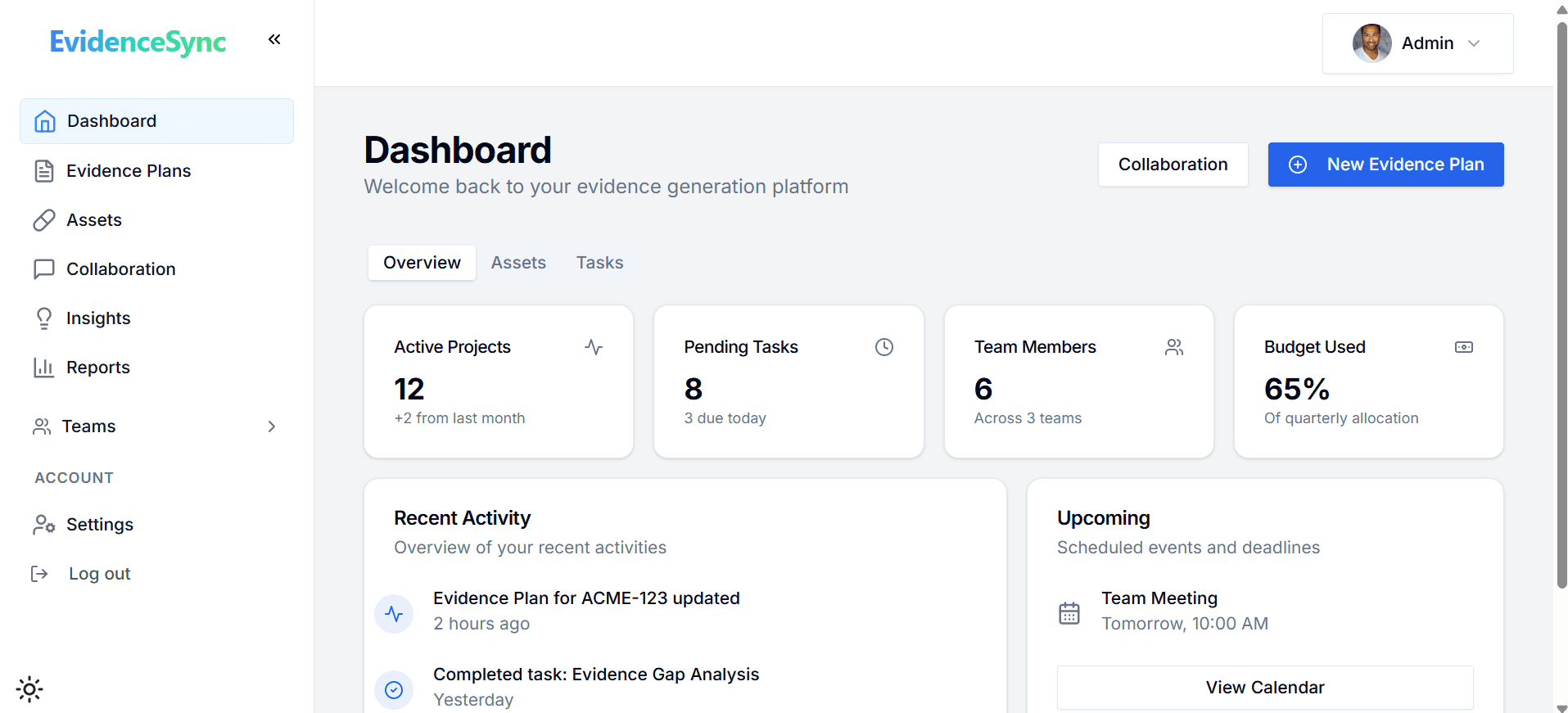Image resolution: width=1568 pixels, height=713 pixels.
Task: Click the Admin dropdown chevron arrow
Action: tap(1474, 43)
